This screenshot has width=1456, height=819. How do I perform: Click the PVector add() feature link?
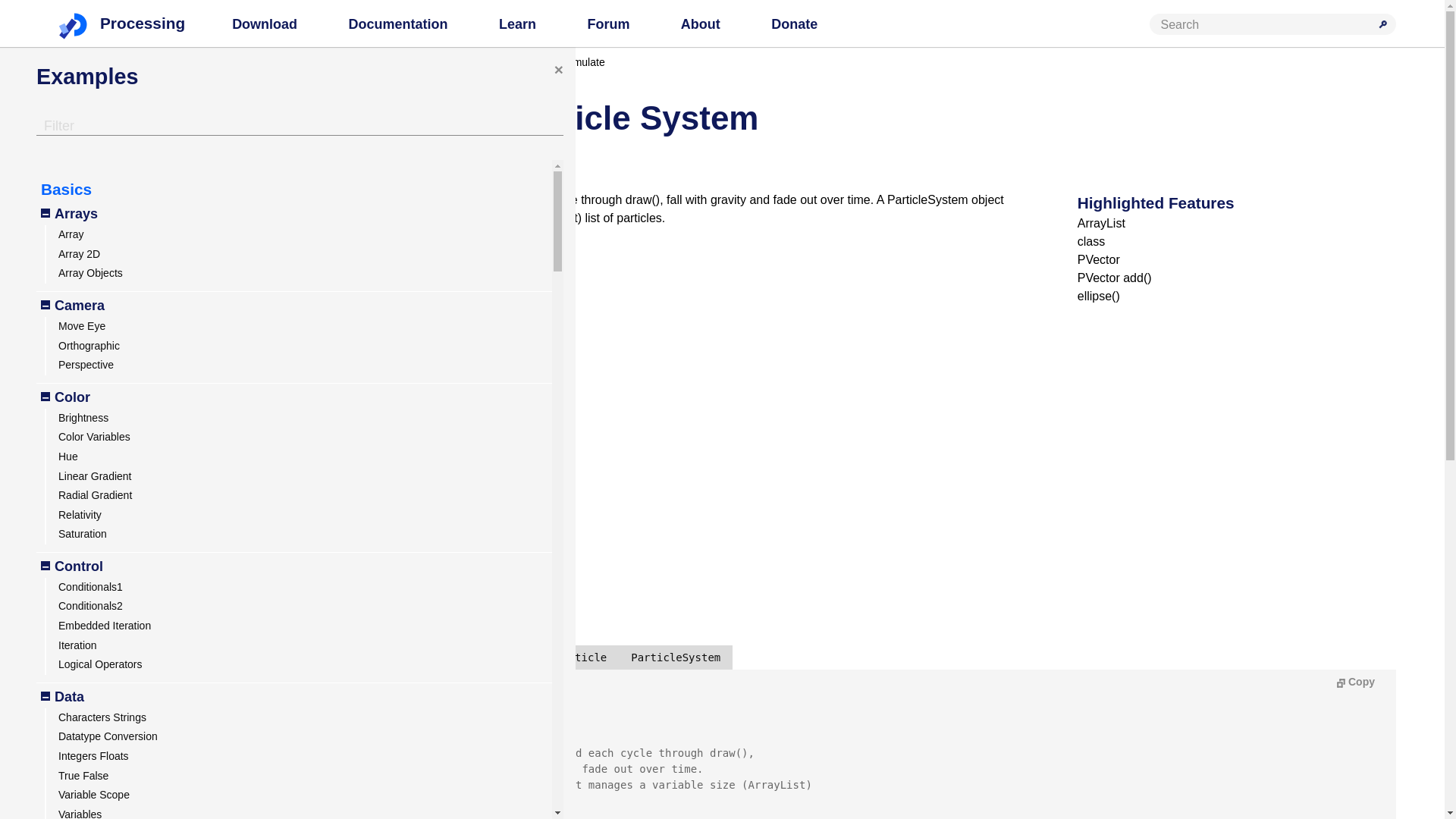[1114, 278]
